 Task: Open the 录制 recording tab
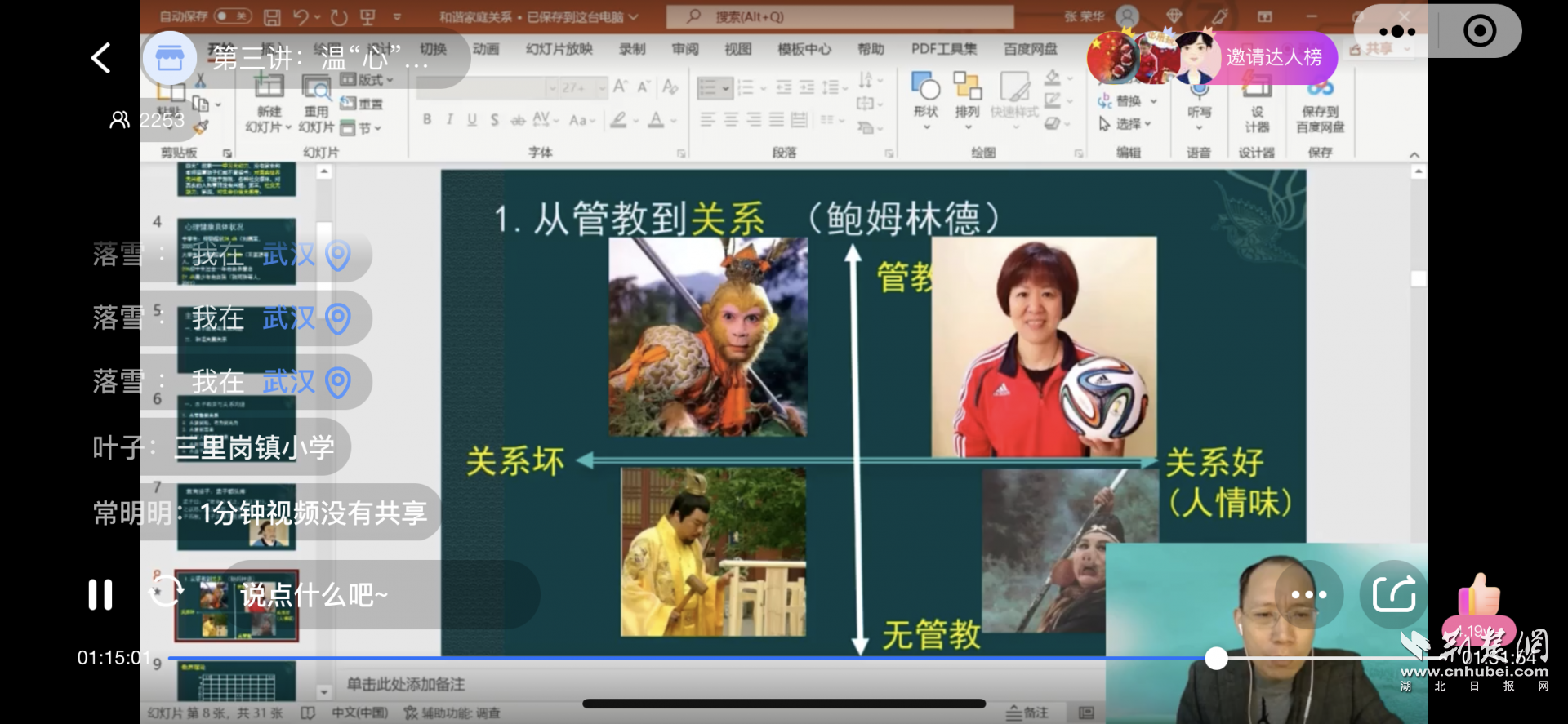point(632,49)
